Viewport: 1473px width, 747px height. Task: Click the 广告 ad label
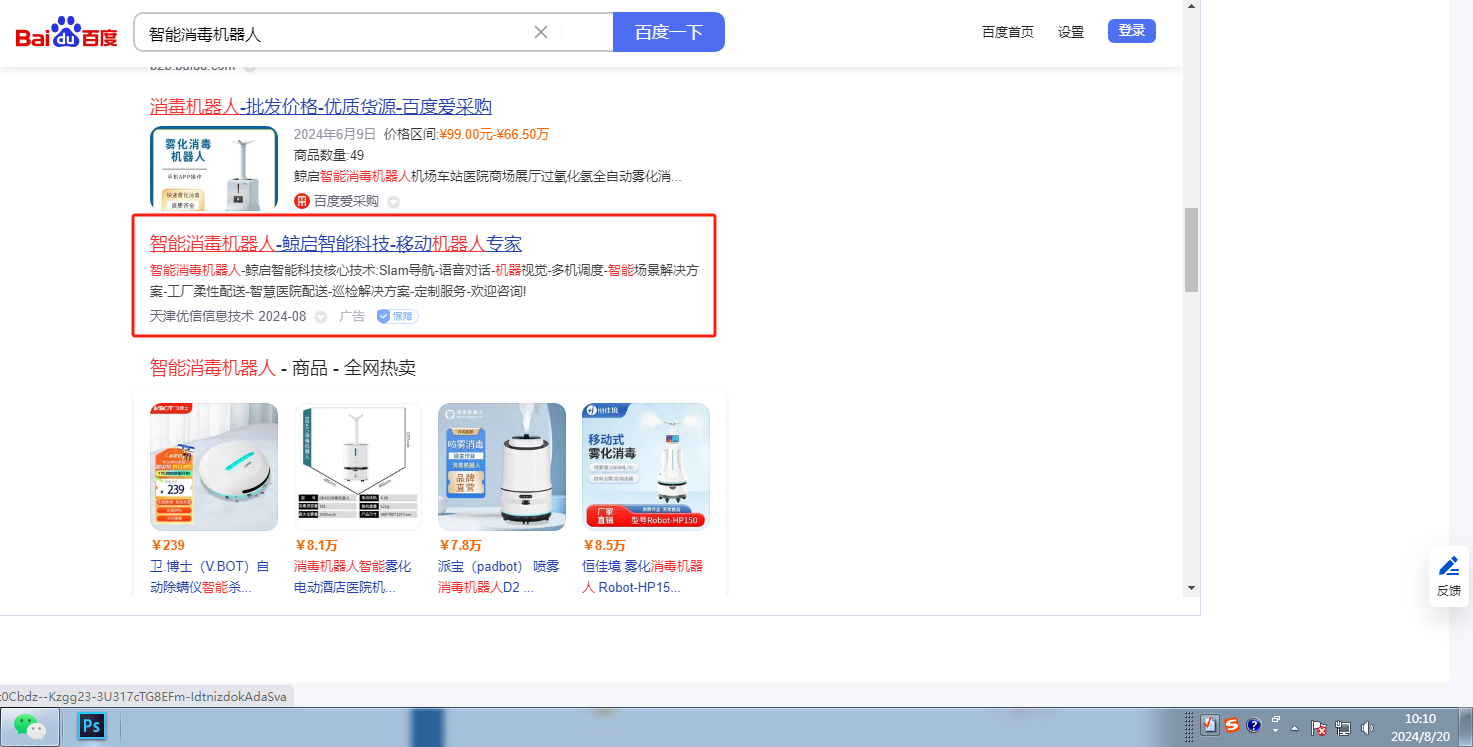(x=352, y=316)
